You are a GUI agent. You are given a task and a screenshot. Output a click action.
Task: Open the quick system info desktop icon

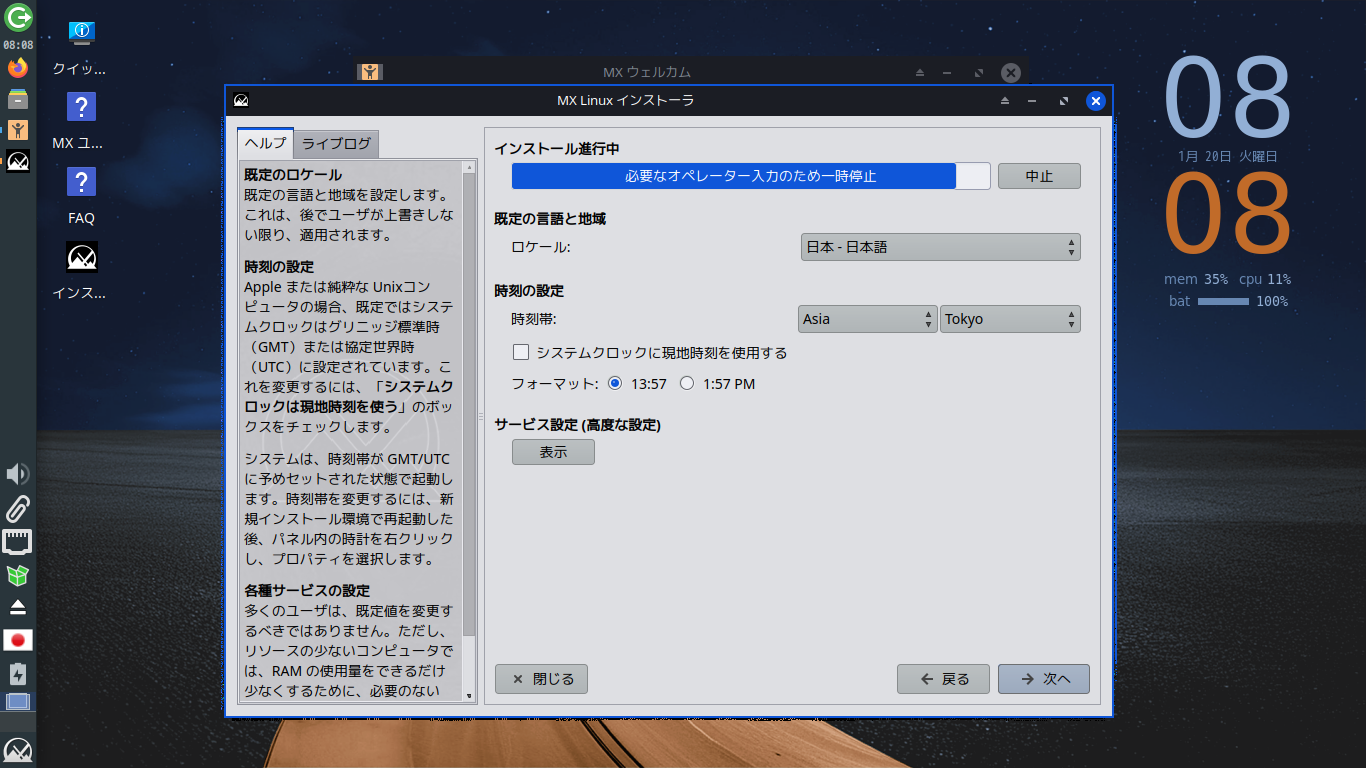[x=82, y=33]
